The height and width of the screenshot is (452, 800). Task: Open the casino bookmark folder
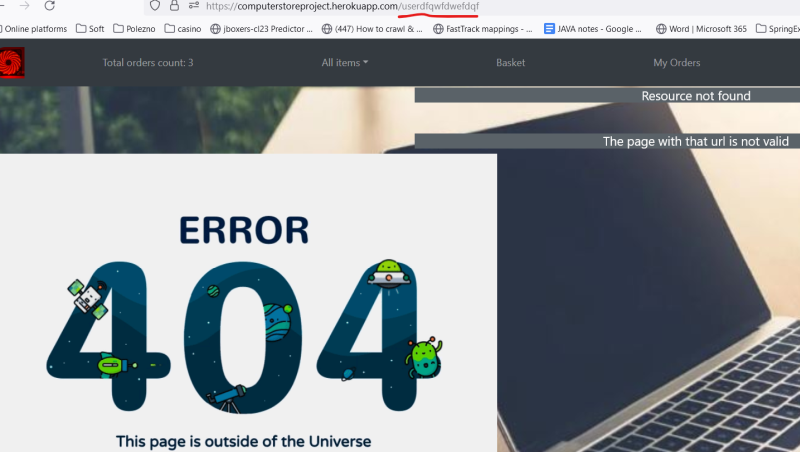183,29
